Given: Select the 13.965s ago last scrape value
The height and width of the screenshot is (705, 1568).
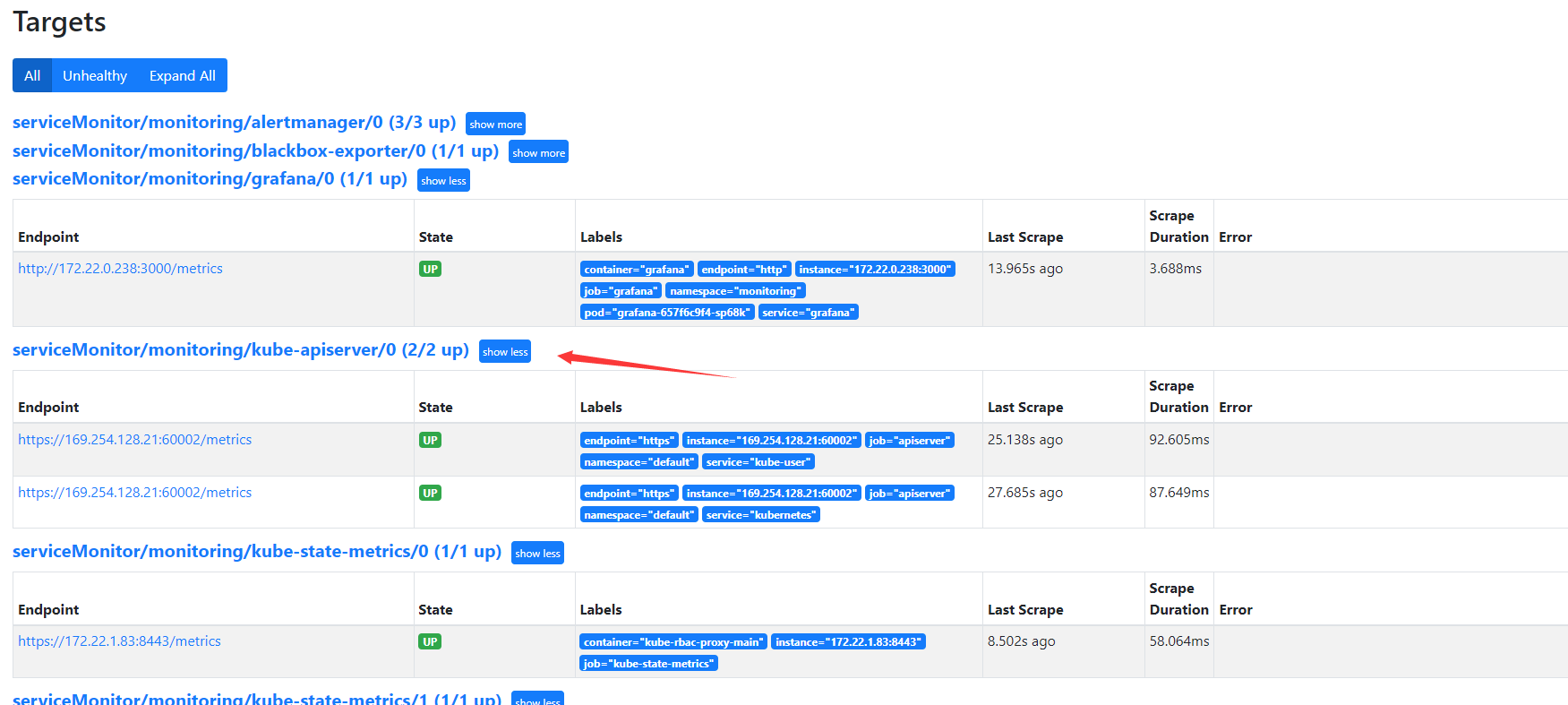Looking at the screenshot, I should pyautogui.click(x=1025, y=269).
